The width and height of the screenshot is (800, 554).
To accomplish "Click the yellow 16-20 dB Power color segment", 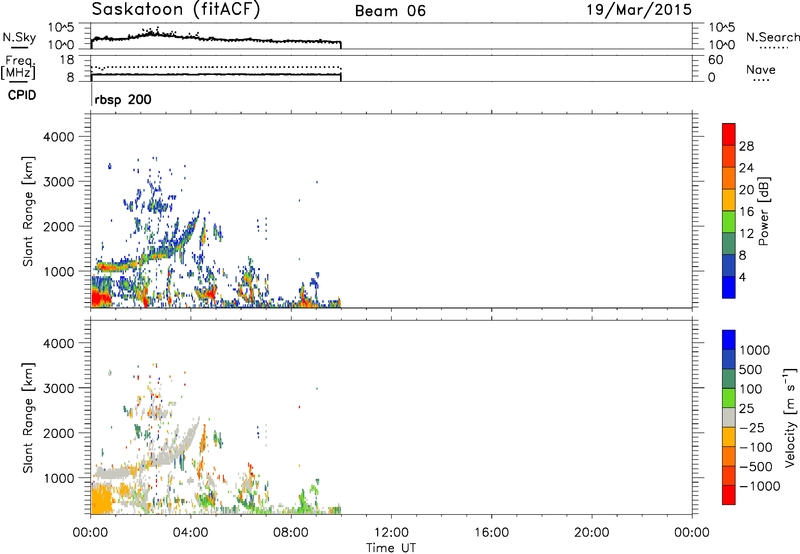I will point(729,200).
